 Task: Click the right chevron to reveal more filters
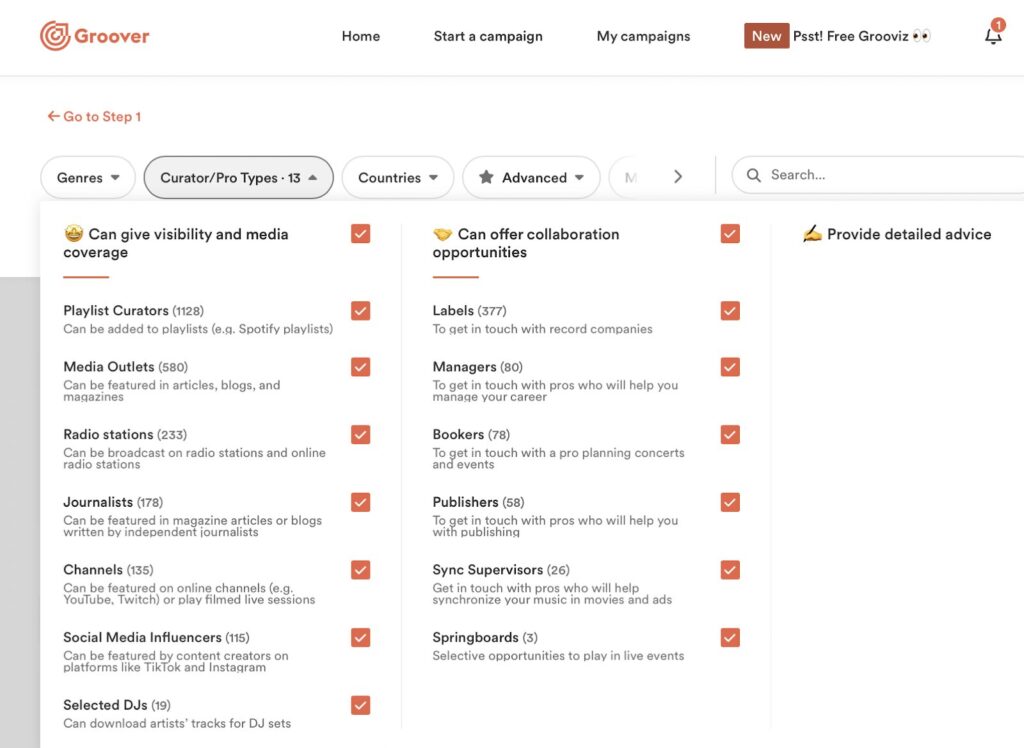pyautogui.click(x=678, y=175)
